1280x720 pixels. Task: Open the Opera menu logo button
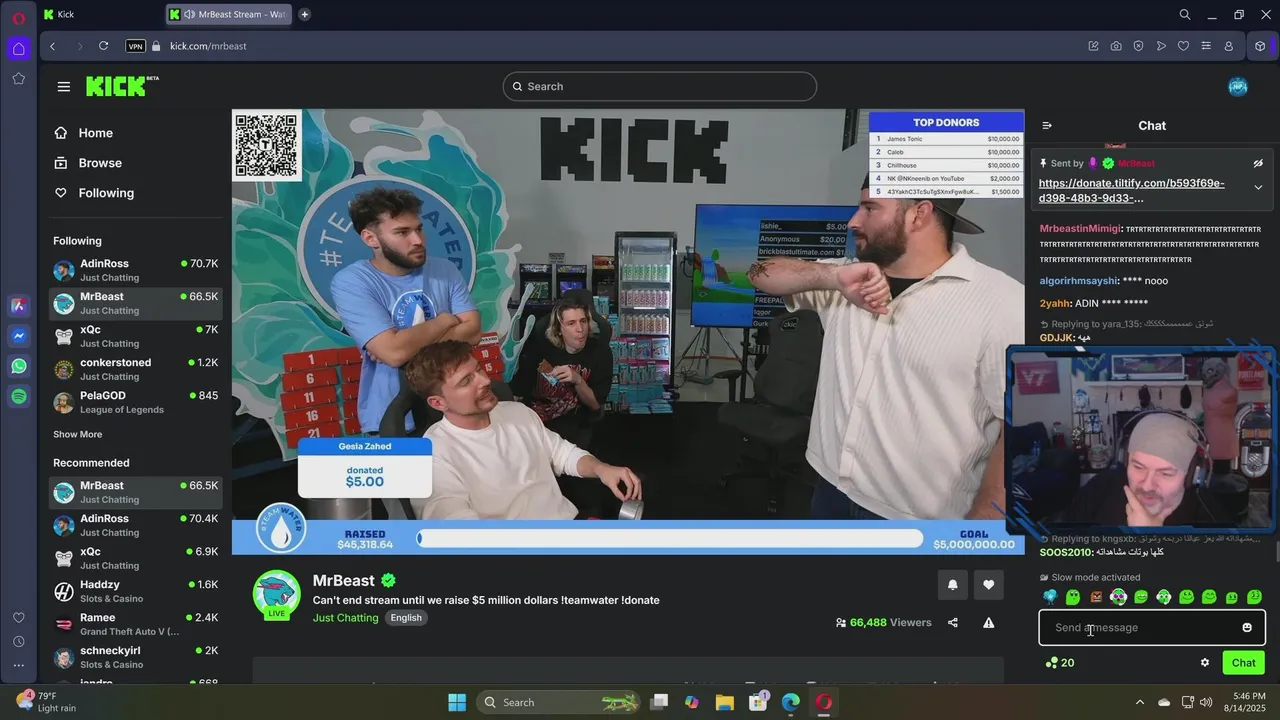coord(18,17)
